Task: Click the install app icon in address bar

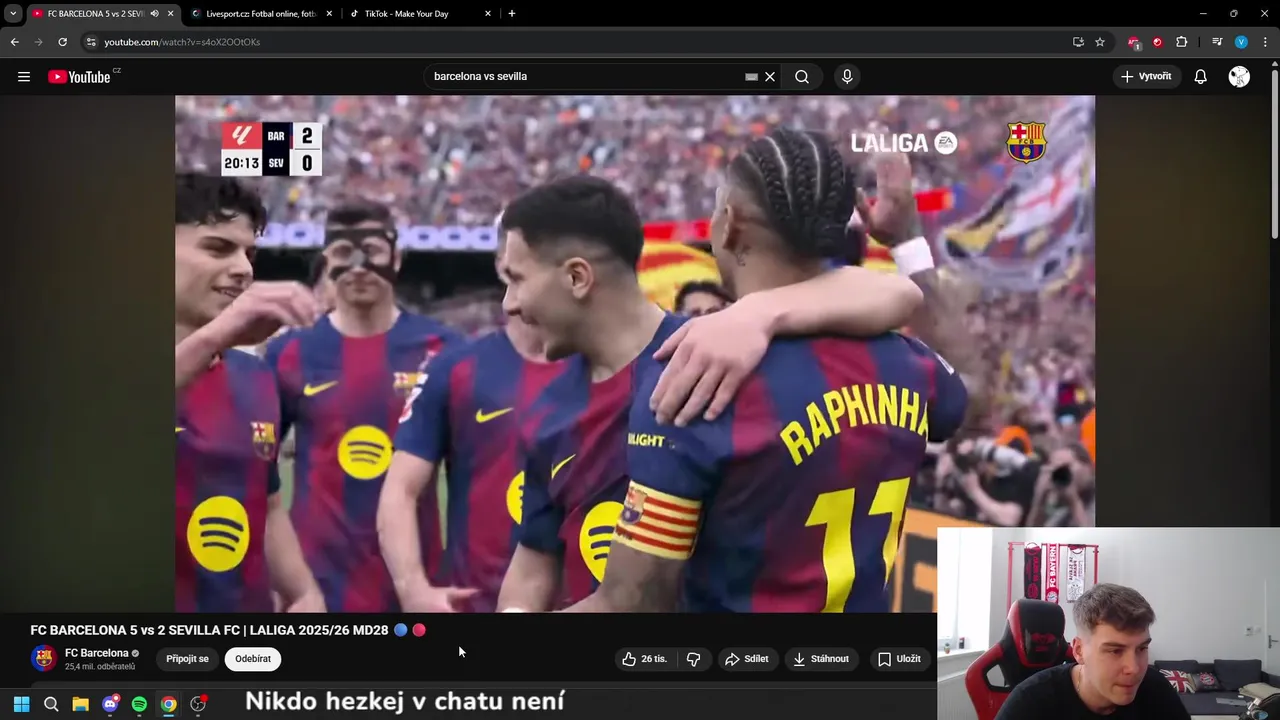Action: (x=1078, y=42)
